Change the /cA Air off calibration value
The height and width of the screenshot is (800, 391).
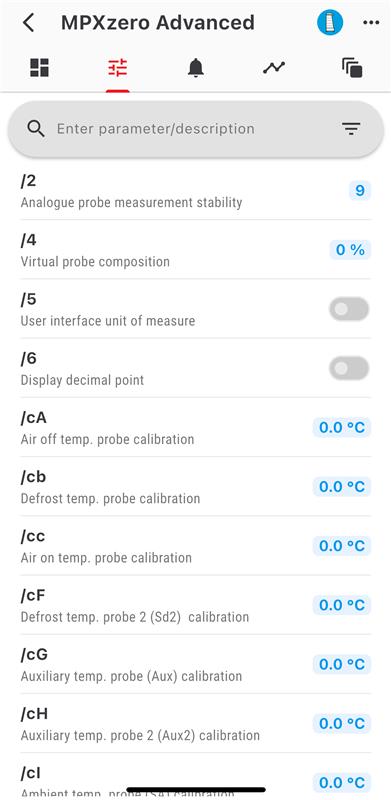tap(342, 427)
